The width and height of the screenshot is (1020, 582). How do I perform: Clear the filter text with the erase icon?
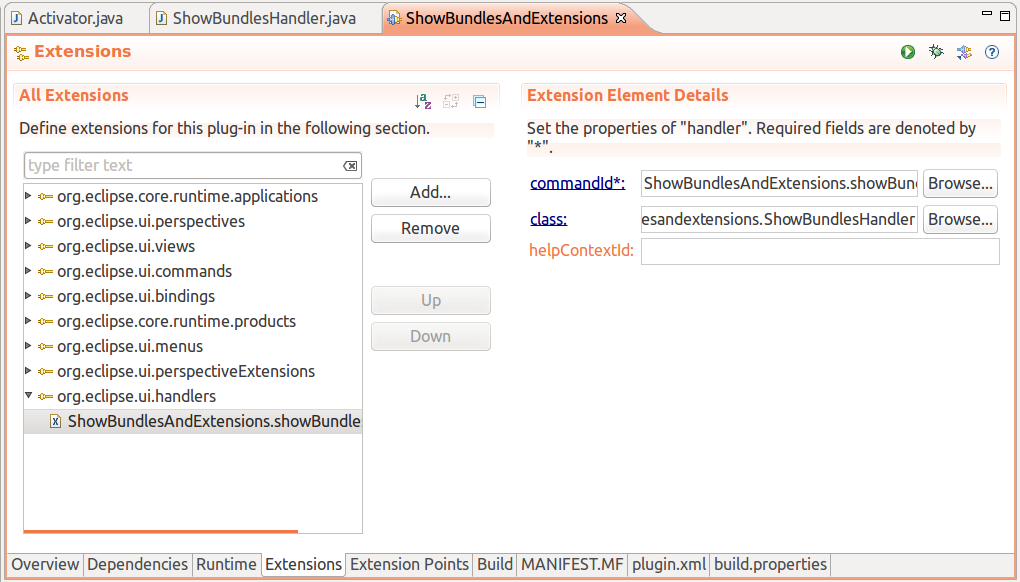[350, 166]
